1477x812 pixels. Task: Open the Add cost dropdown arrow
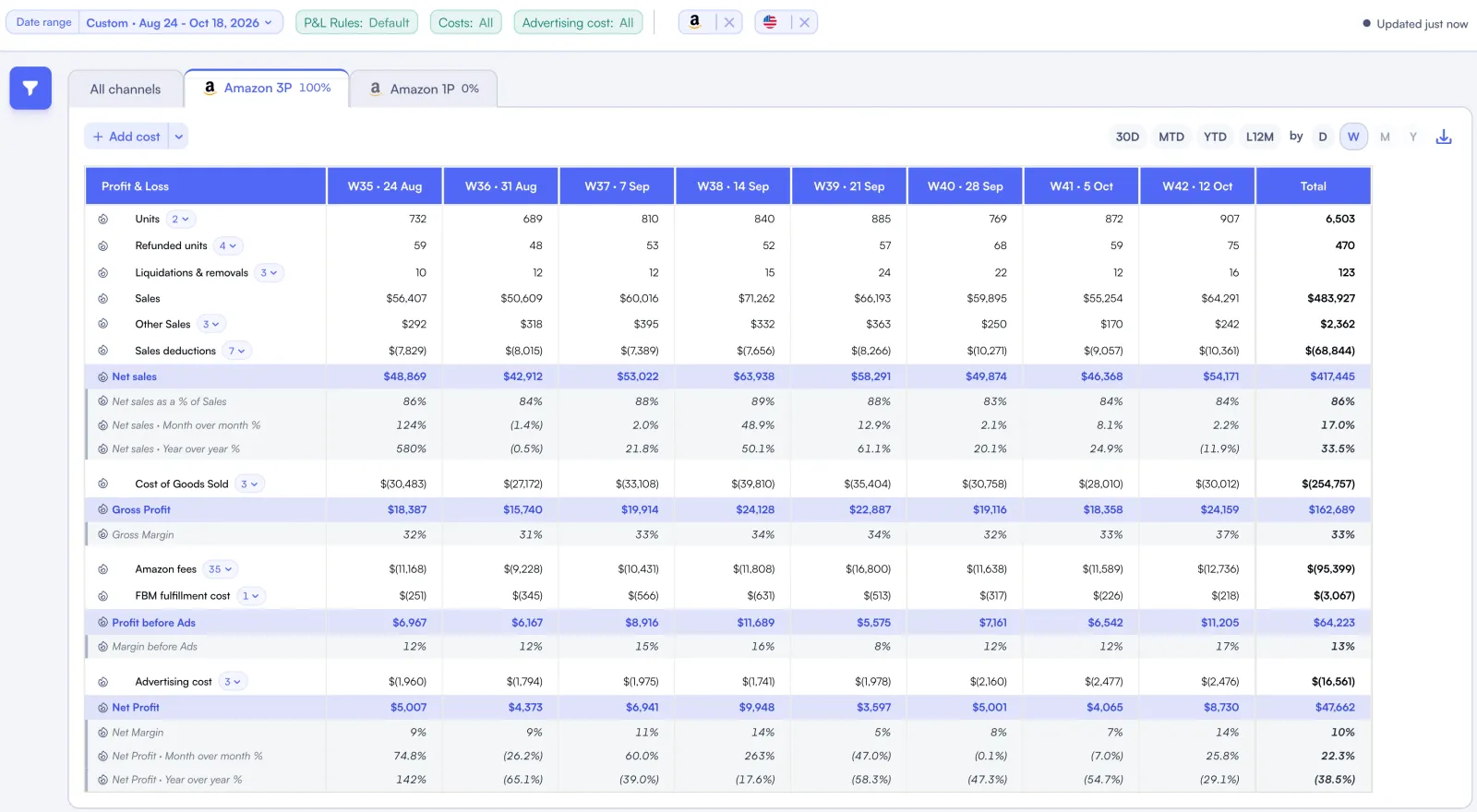(179, 137)
